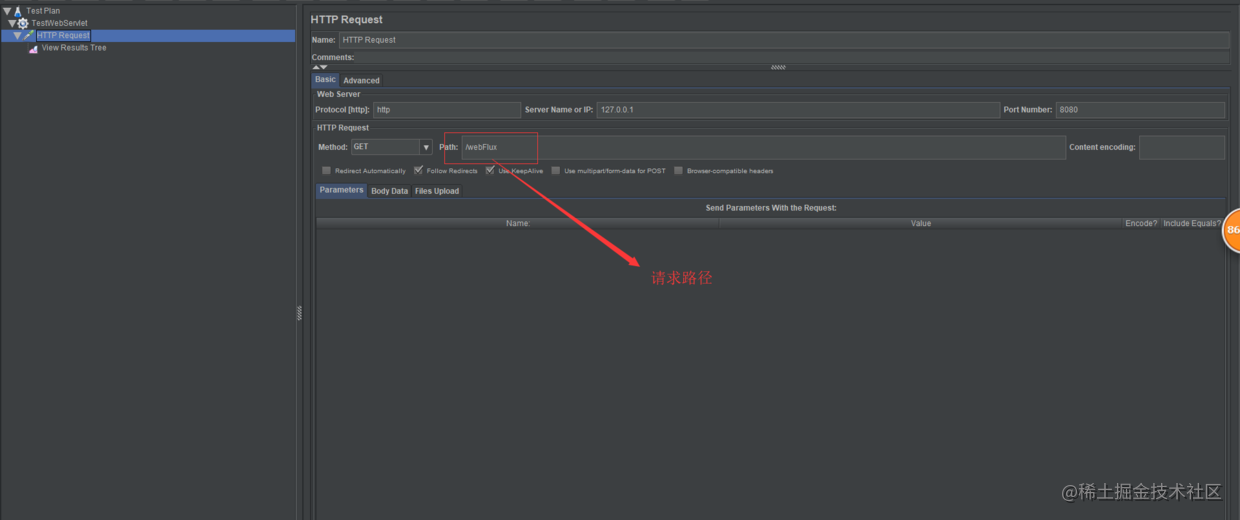Click the vertical splitter handle between panels
The width and height of the screenshot is (1240, 520).
299,313
